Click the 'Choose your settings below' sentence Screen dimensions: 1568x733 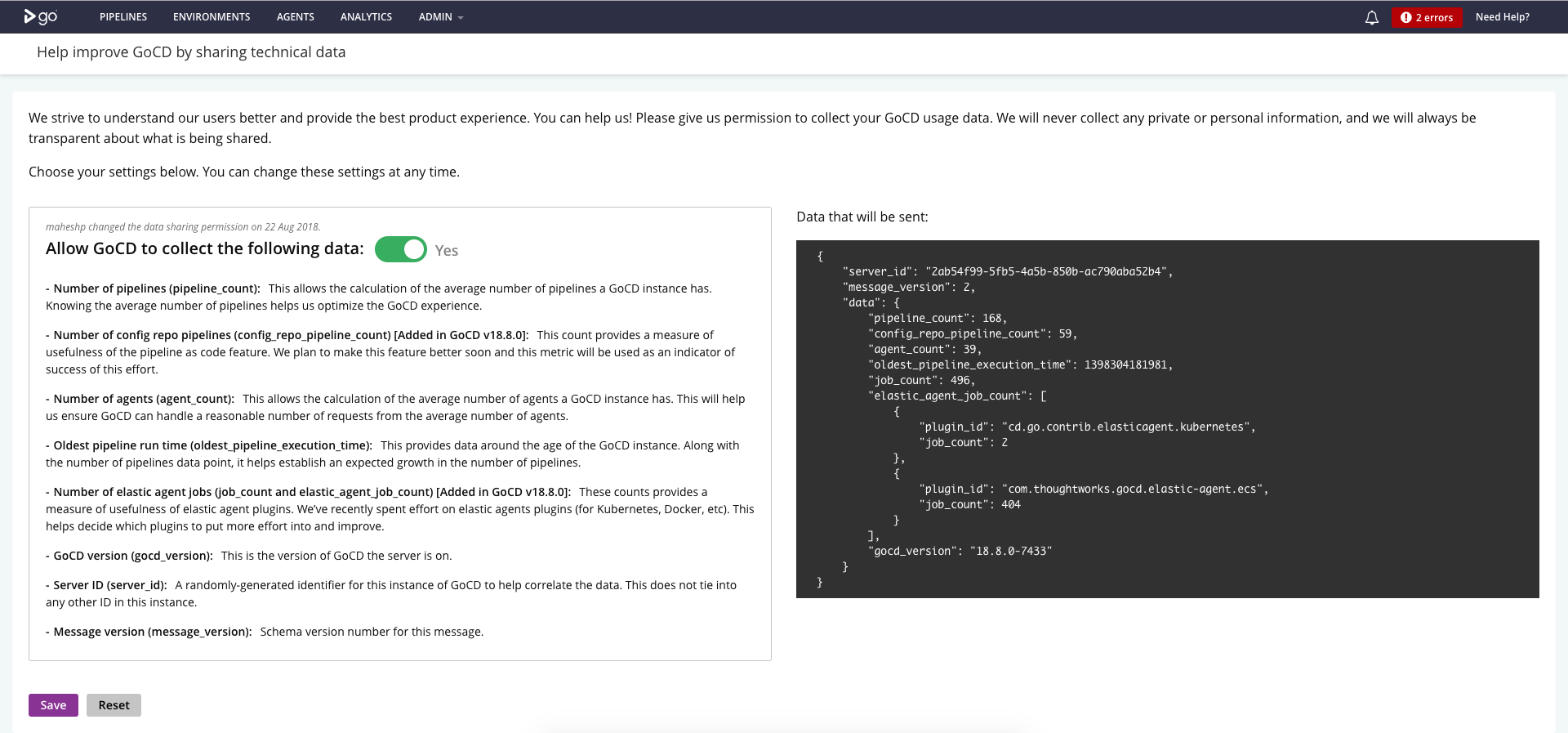point(244,172)
